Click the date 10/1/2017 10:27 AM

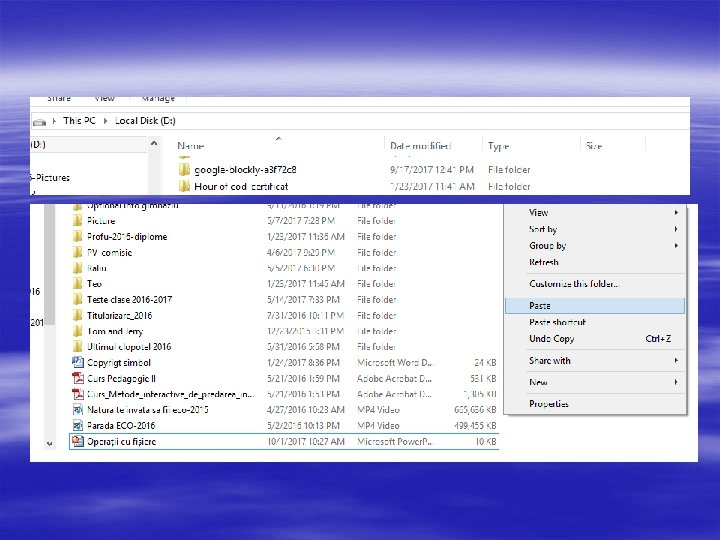click(306, 442)
